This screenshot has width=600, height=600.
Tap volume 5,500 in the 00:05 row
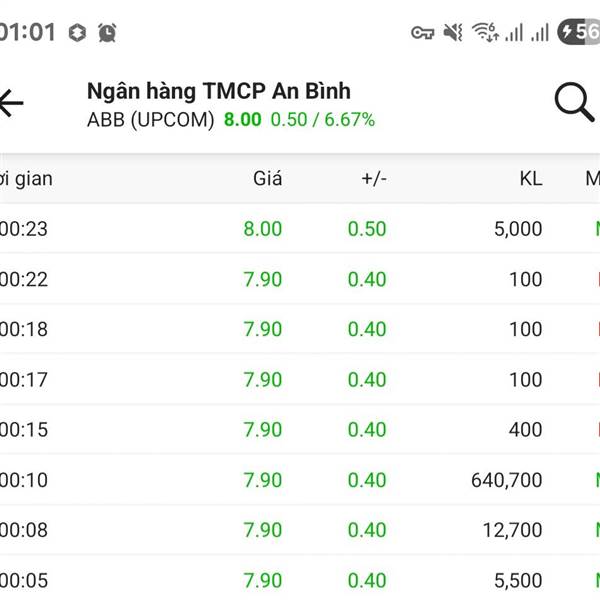[518, 581]
